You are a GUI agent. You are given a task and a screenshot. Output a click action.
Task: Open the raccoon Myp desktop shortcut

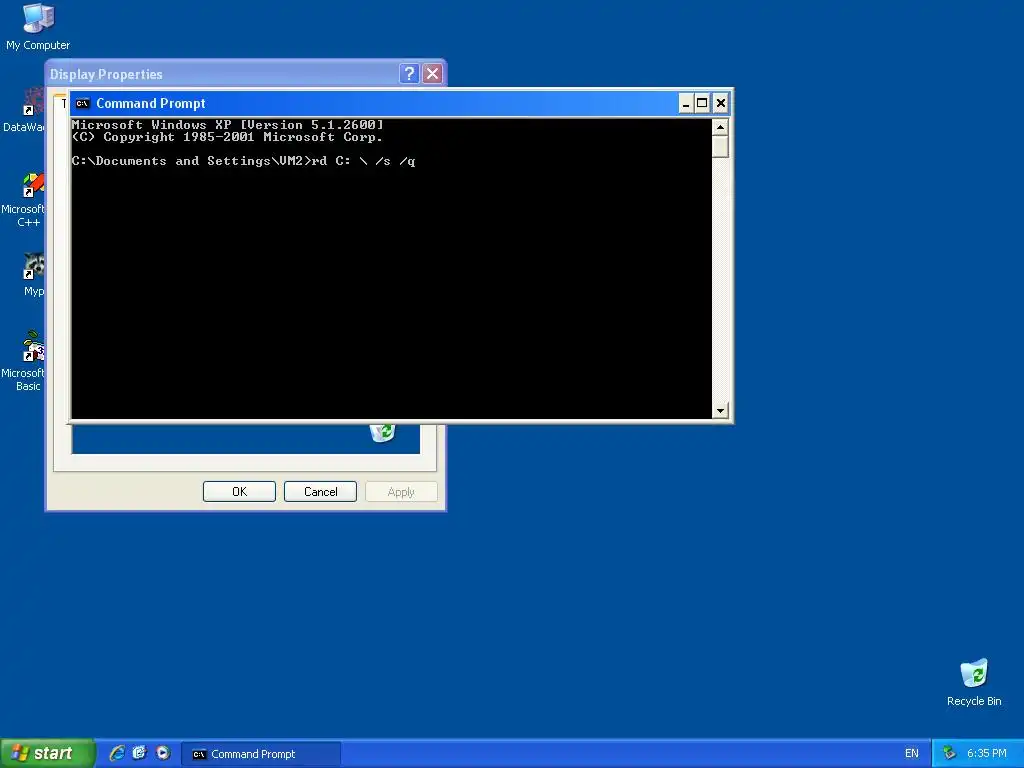point(33,275)
